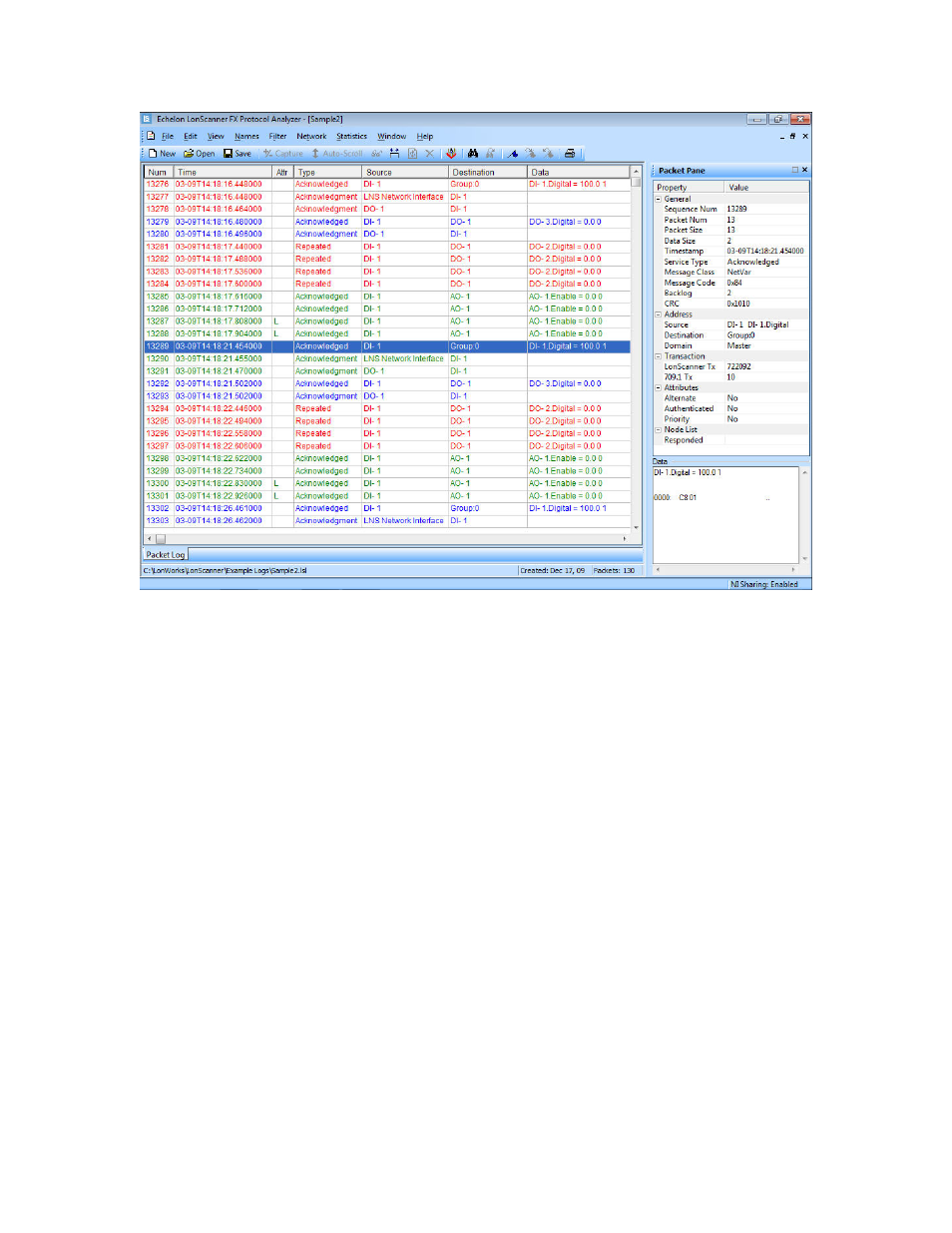Click the Message Code property row
The image size is (952, 1233).
730,283
